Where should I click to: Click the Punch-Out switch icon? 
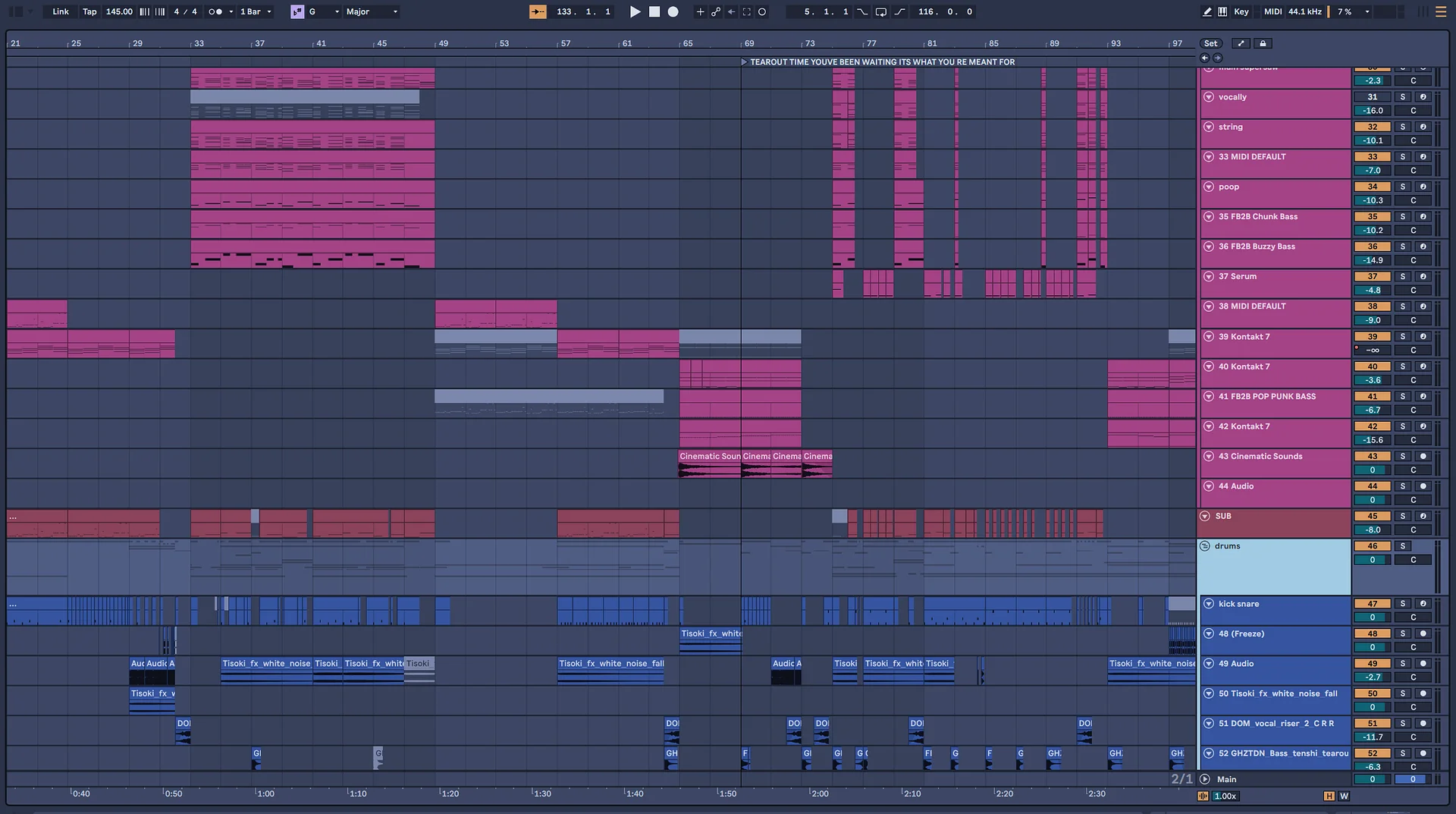pyautogui.click(x=899, y=11)
